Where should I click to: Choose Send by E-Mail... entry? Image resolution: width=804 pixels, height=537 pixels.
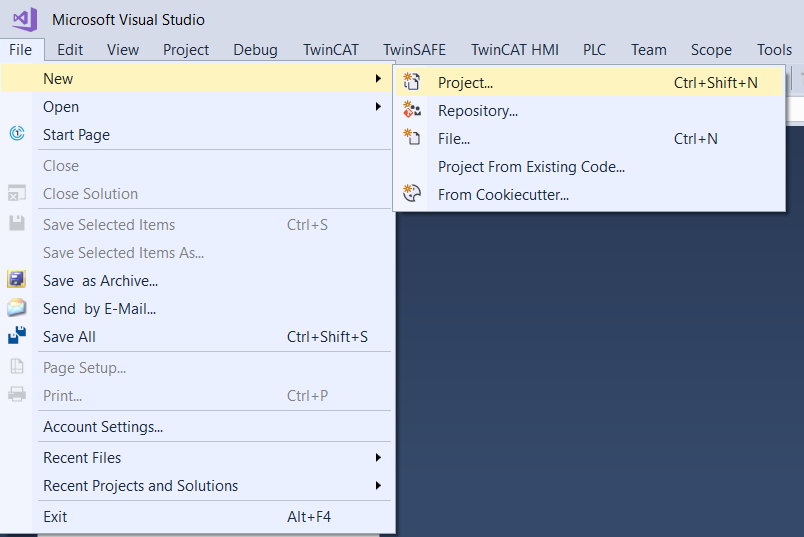[198, 309]
